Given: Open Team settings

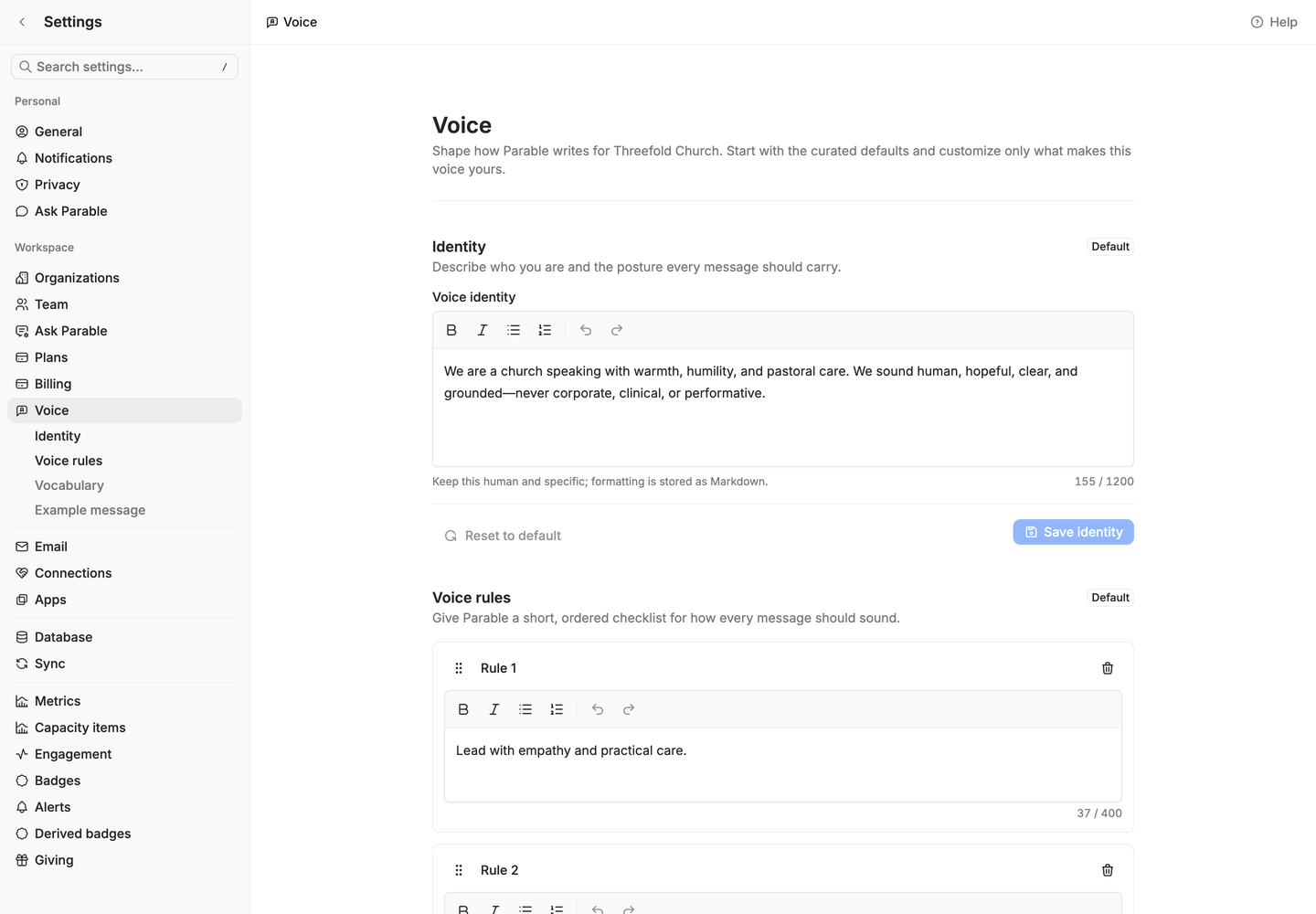Looking at the screenshot, I should click(124, 304).
